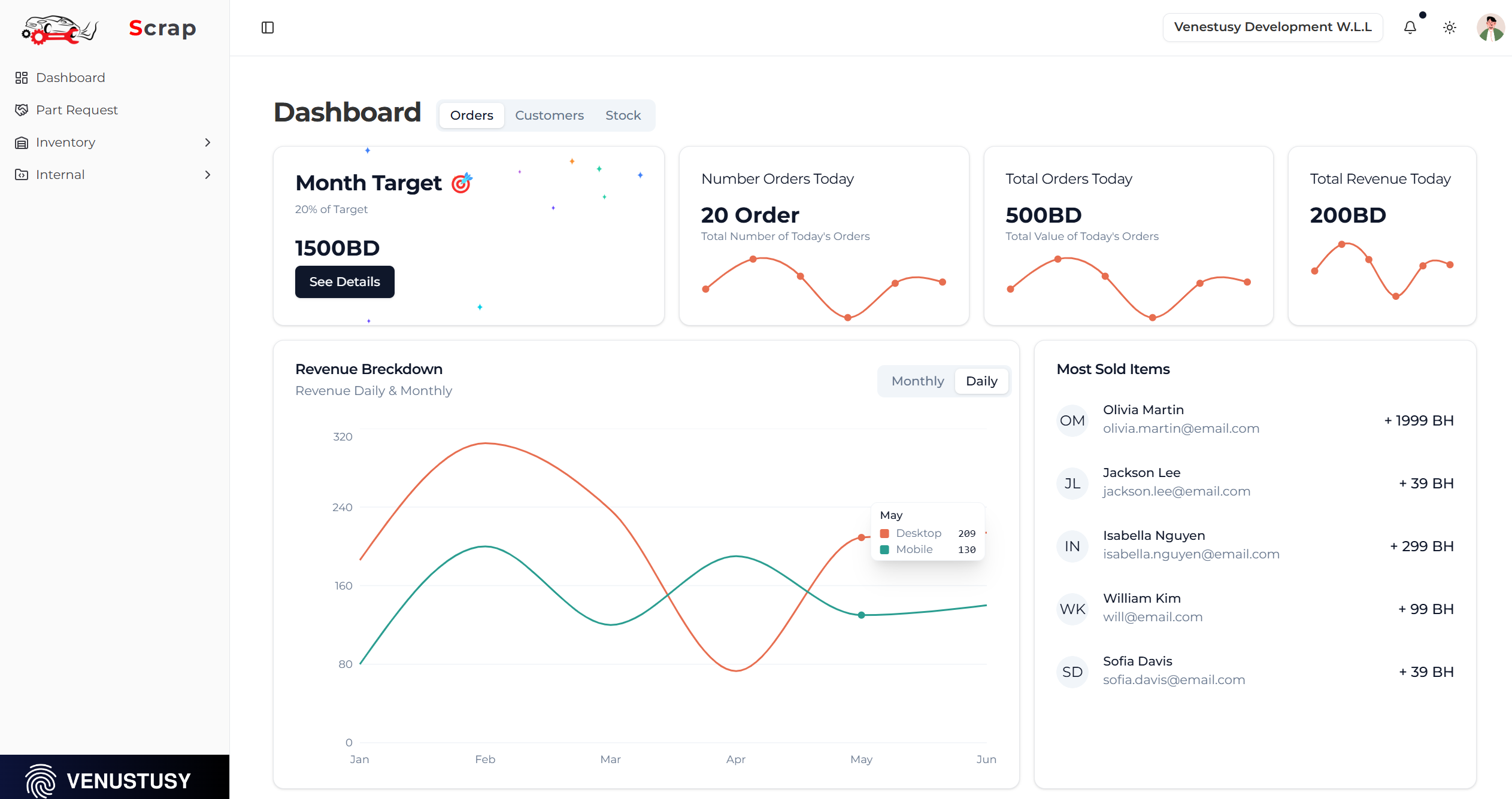Expand the Inventory submenu chevron
Viewport: 1512px width, 799px height.
[208, 142]
